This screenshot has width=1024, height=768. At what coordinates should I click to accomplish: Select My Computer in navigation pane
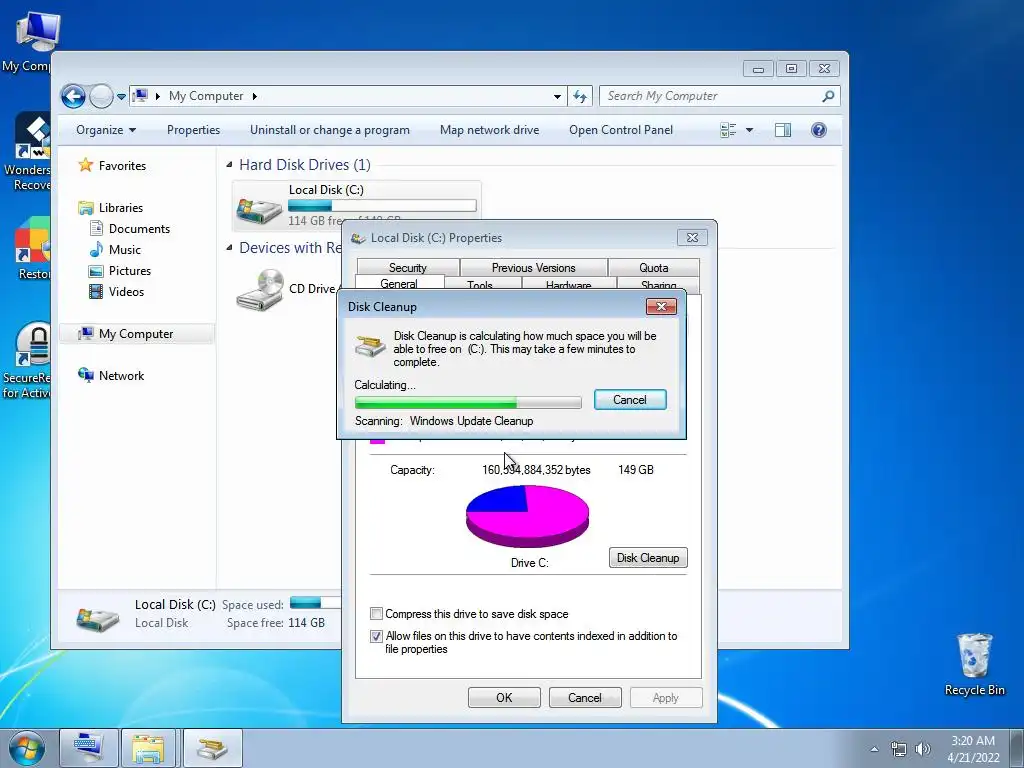pyautogui.click(x=136, y=334)
